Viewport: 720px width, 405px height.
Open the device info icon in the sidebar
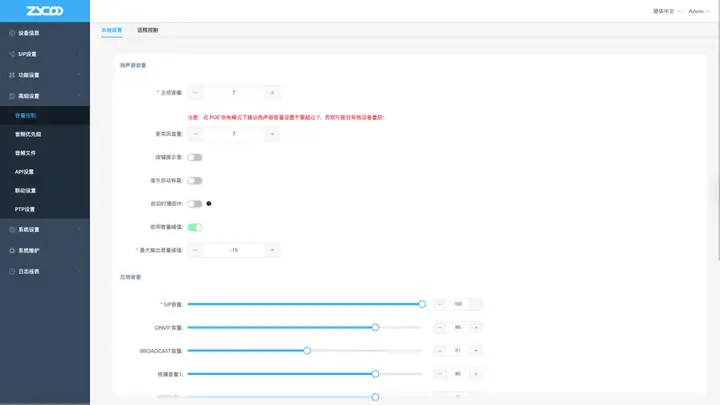pyautogui.click(x=12, y=33)
